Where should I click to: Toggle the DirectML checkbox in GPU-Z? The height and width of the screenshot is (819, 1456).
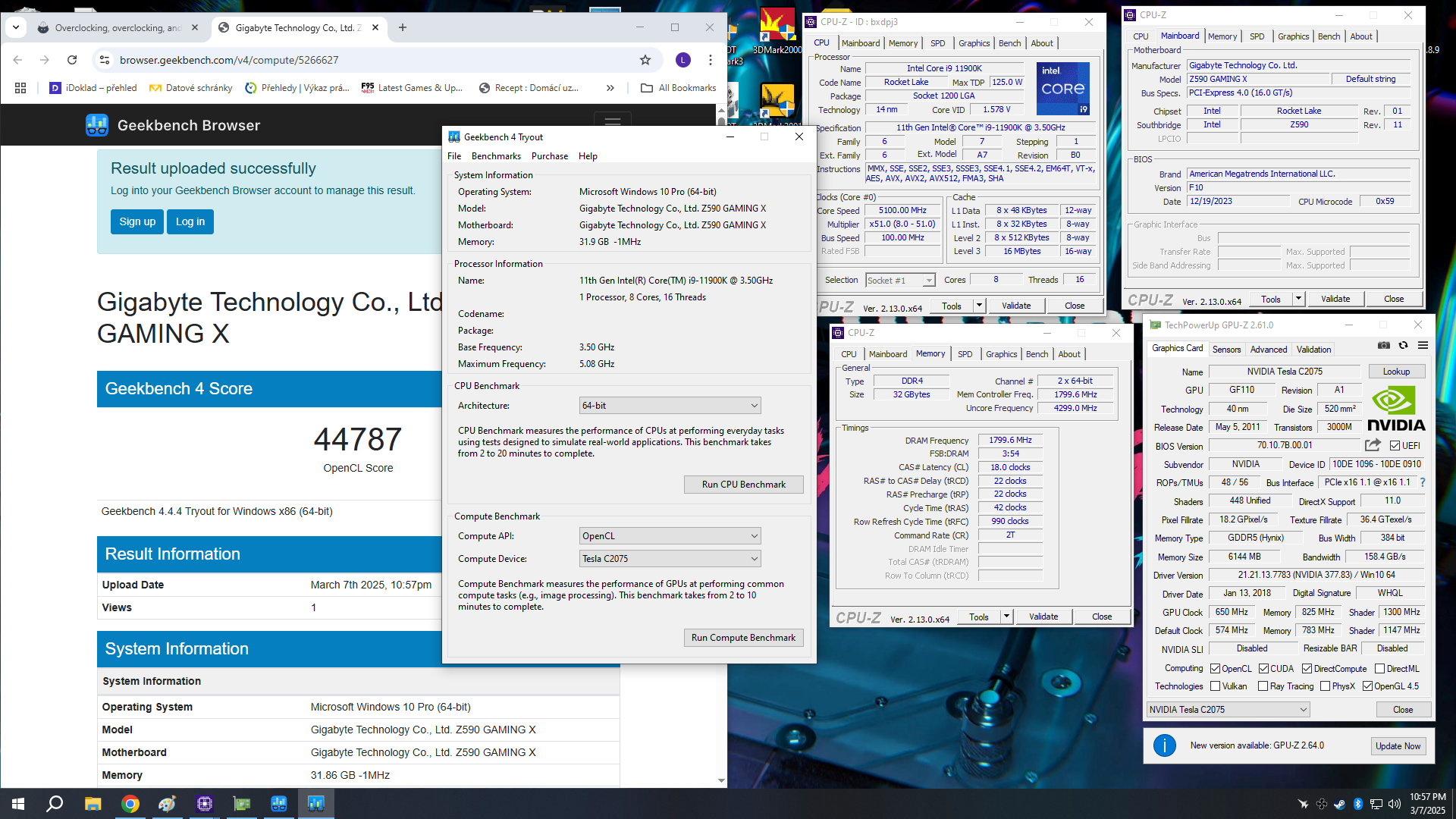(1379, 669)
